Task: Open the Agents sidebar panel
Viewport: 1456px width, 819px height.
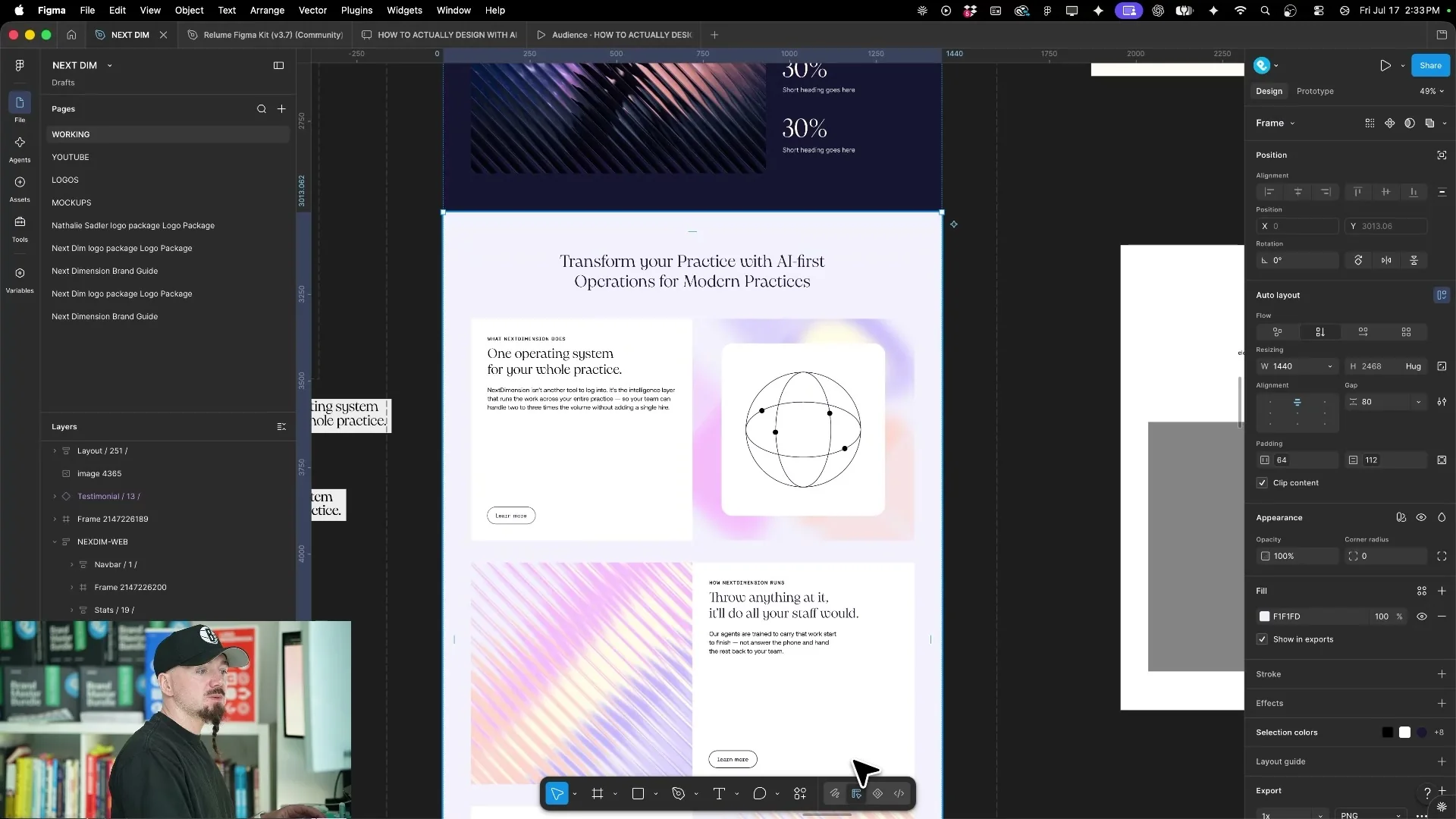Action: (20, 149)
